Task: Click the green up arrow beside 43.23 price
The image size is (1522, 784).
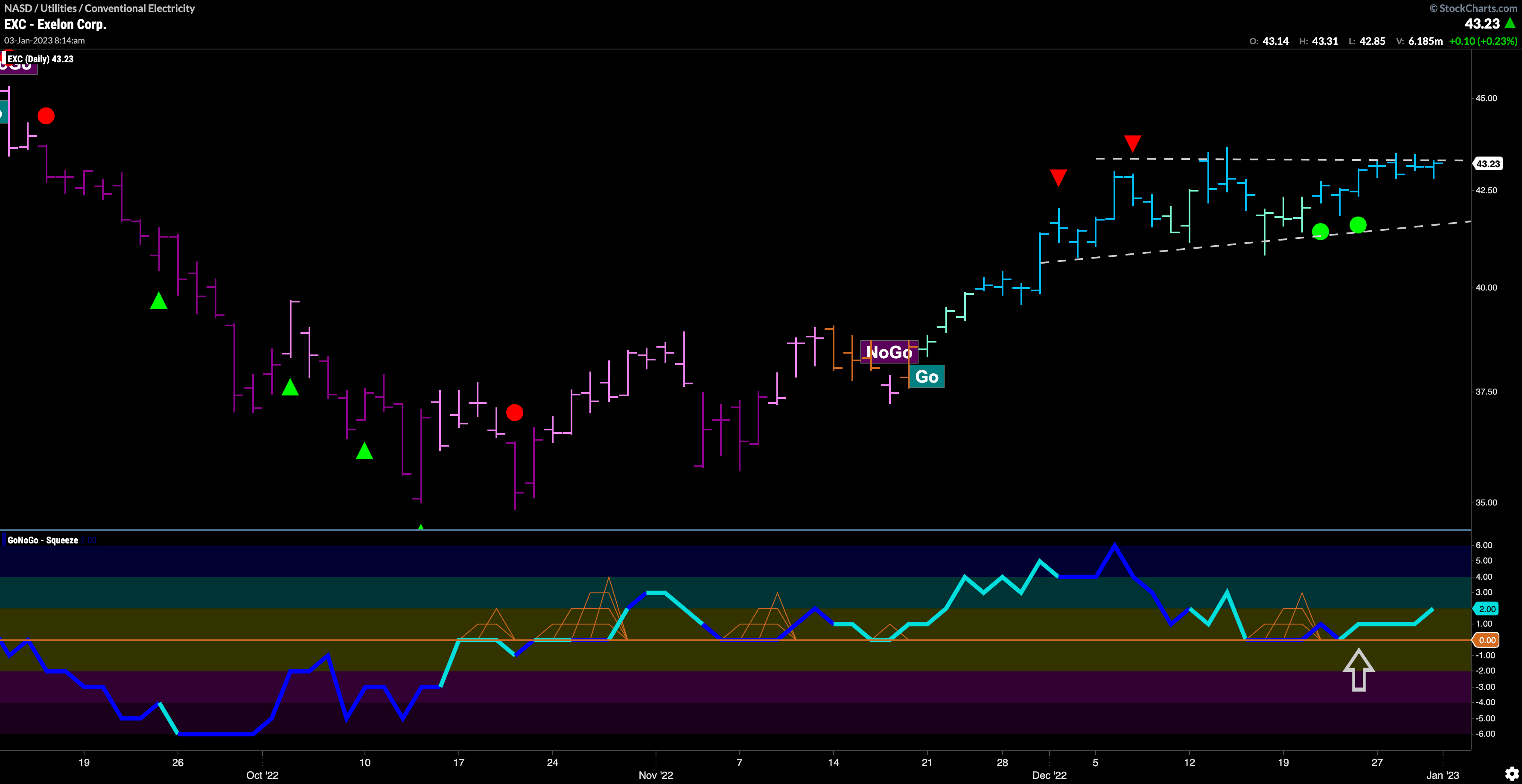Action: [x=1510, y=23]
